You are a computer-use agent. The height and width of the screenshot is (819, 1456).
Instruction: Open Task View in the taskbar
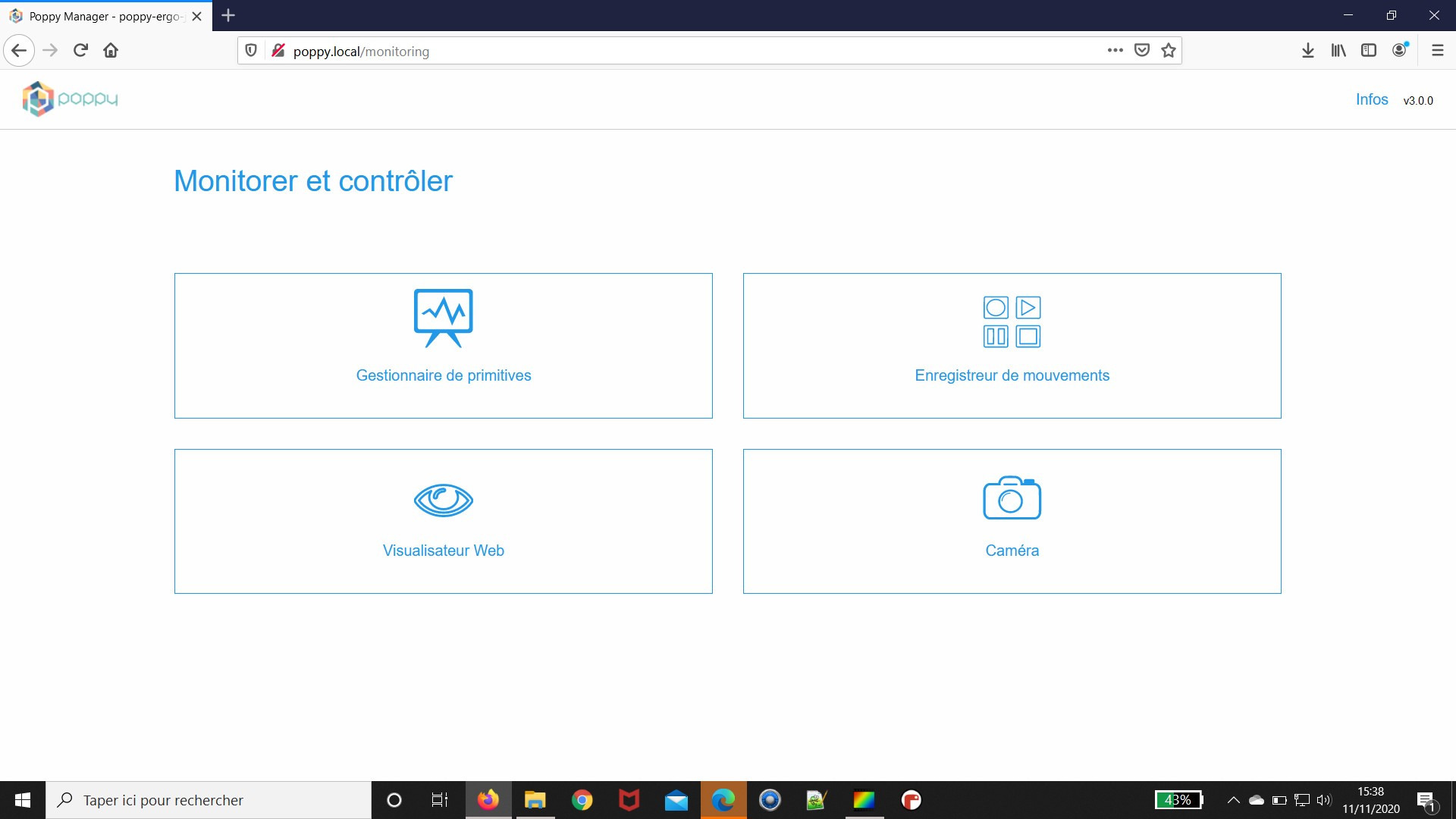[x=440, y=800]
